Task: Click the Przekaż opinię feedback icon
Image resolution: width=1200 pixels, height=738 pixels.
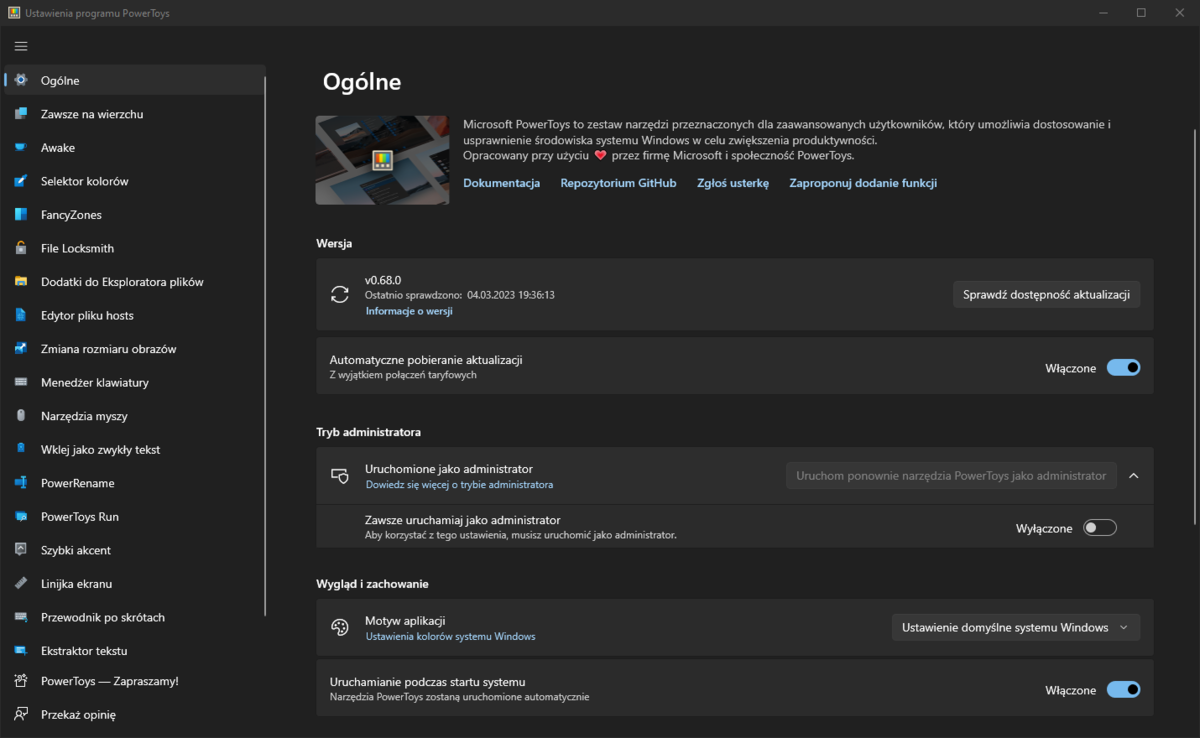Action: (x=21, y=715)
